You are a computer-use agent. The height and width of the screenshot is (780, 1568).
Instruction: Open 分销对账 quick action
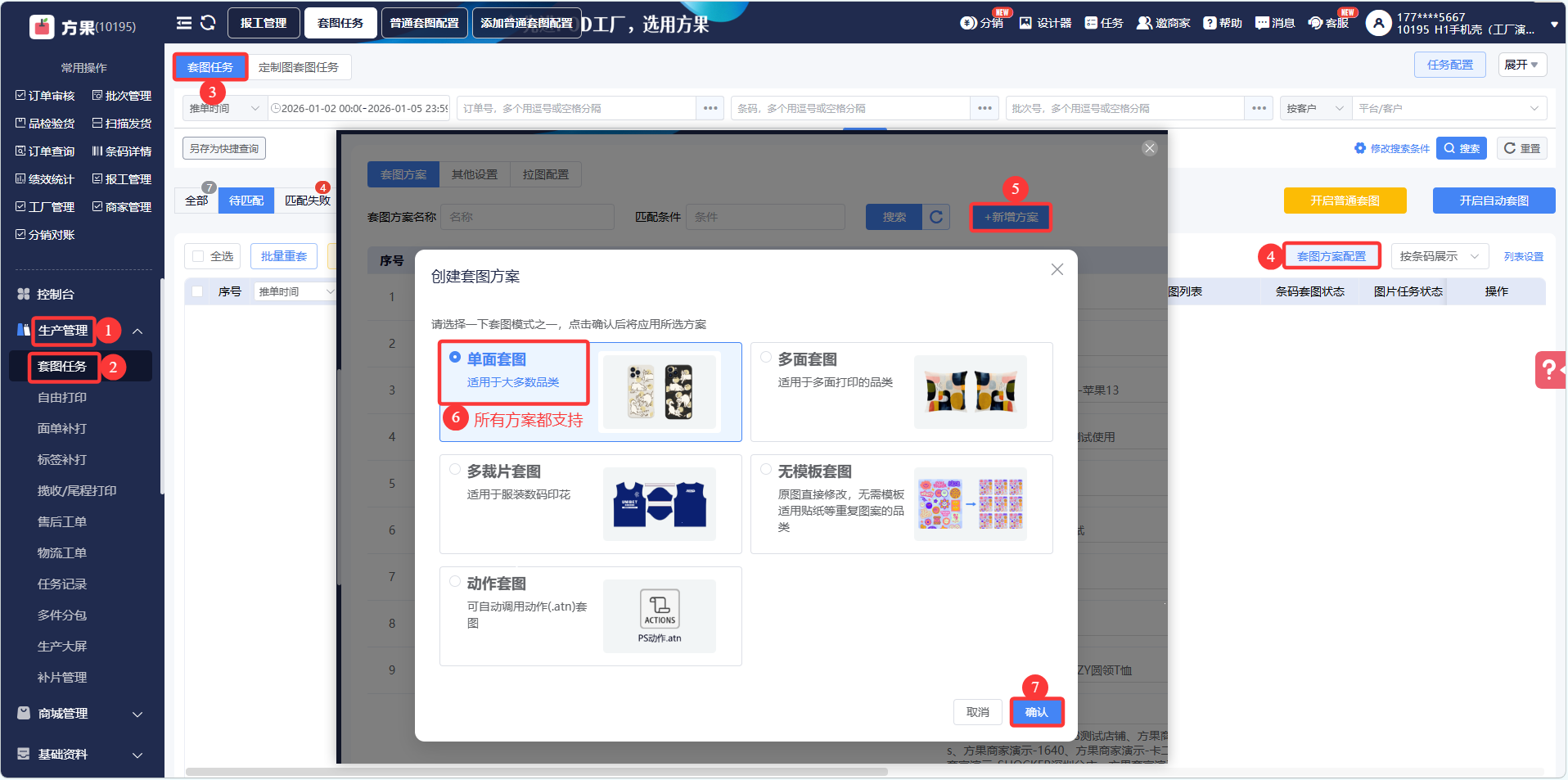pyautogui.click(x=45, y=235)
